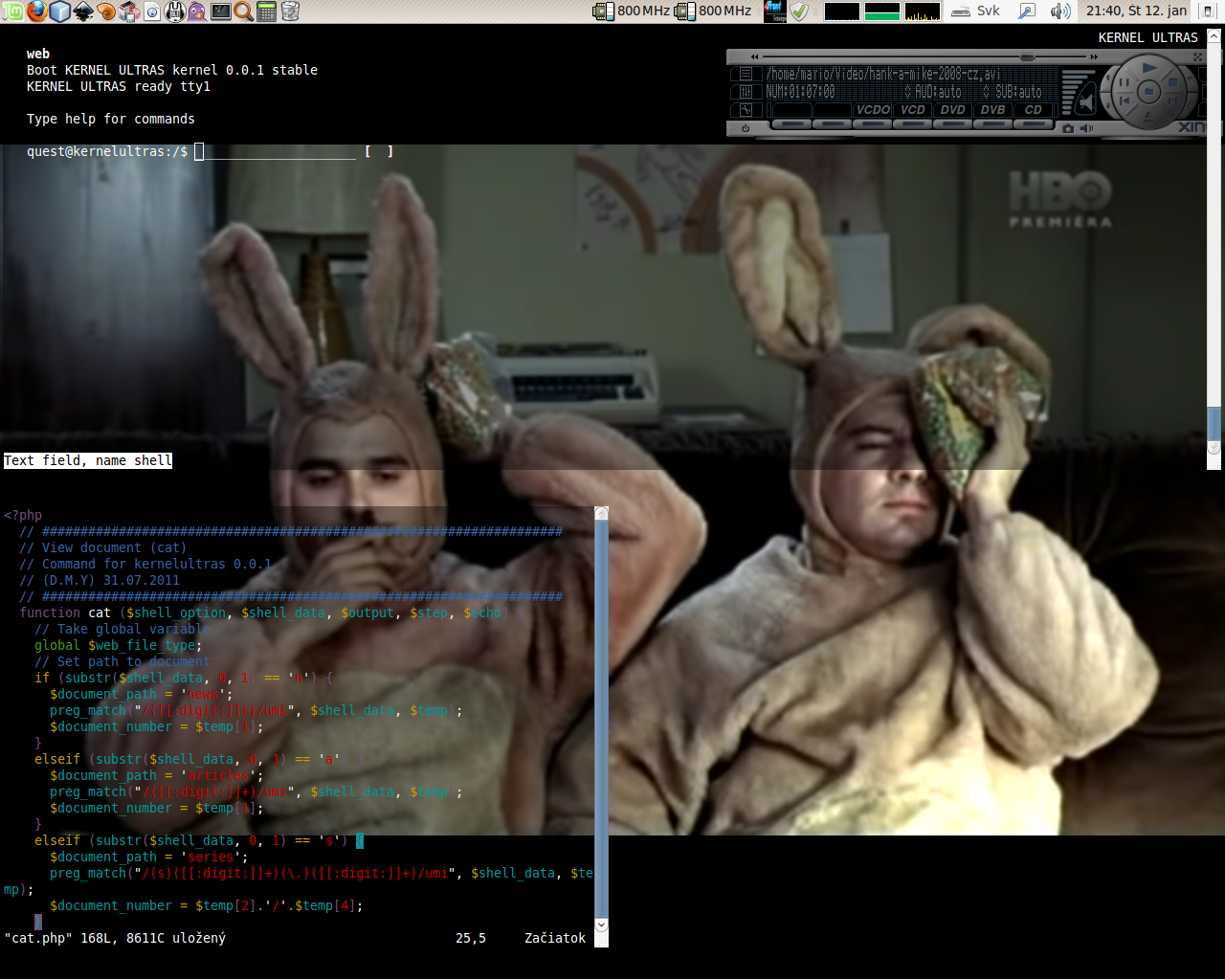The image size is (1225, 980).
Task: Launch the calculator from the panel
Action: click(x=267, y=11)
